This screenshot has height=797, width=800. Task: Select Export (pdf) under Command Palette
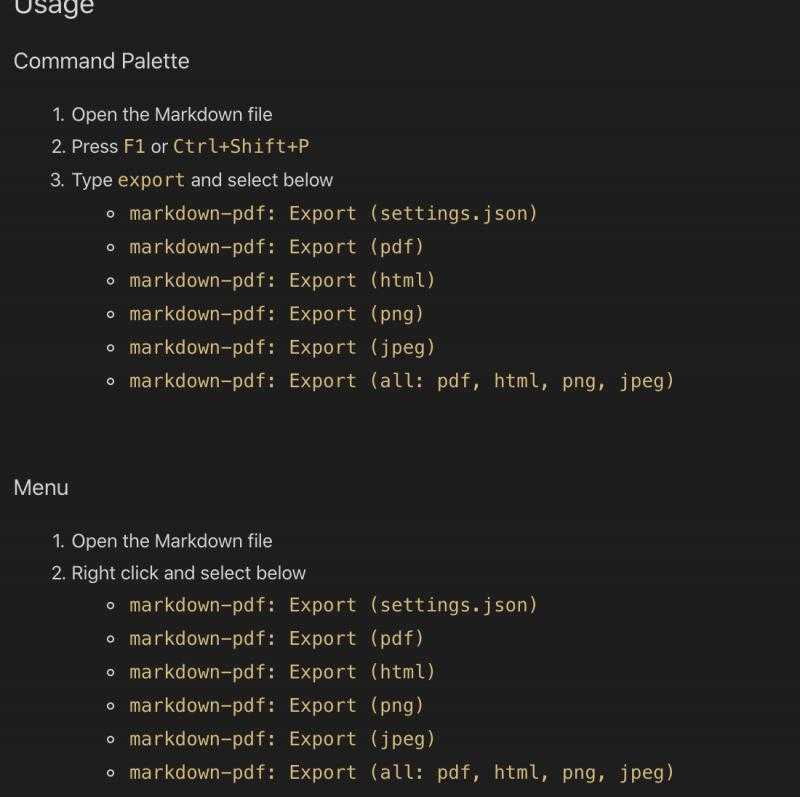point(277,247)
